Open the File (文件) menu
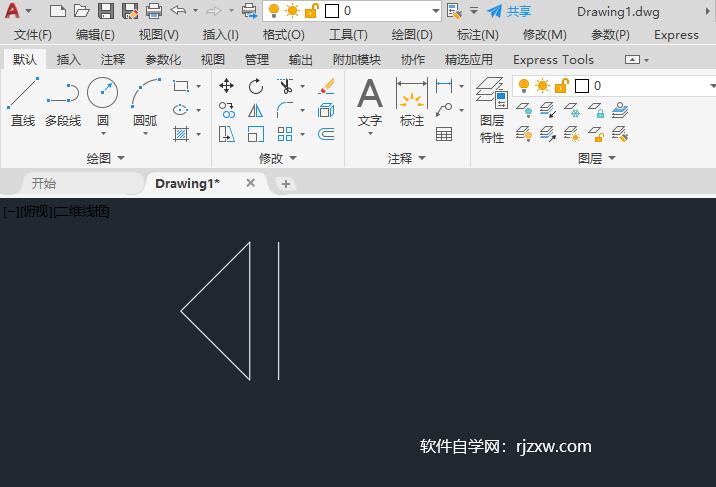 [x=32, y=35]
